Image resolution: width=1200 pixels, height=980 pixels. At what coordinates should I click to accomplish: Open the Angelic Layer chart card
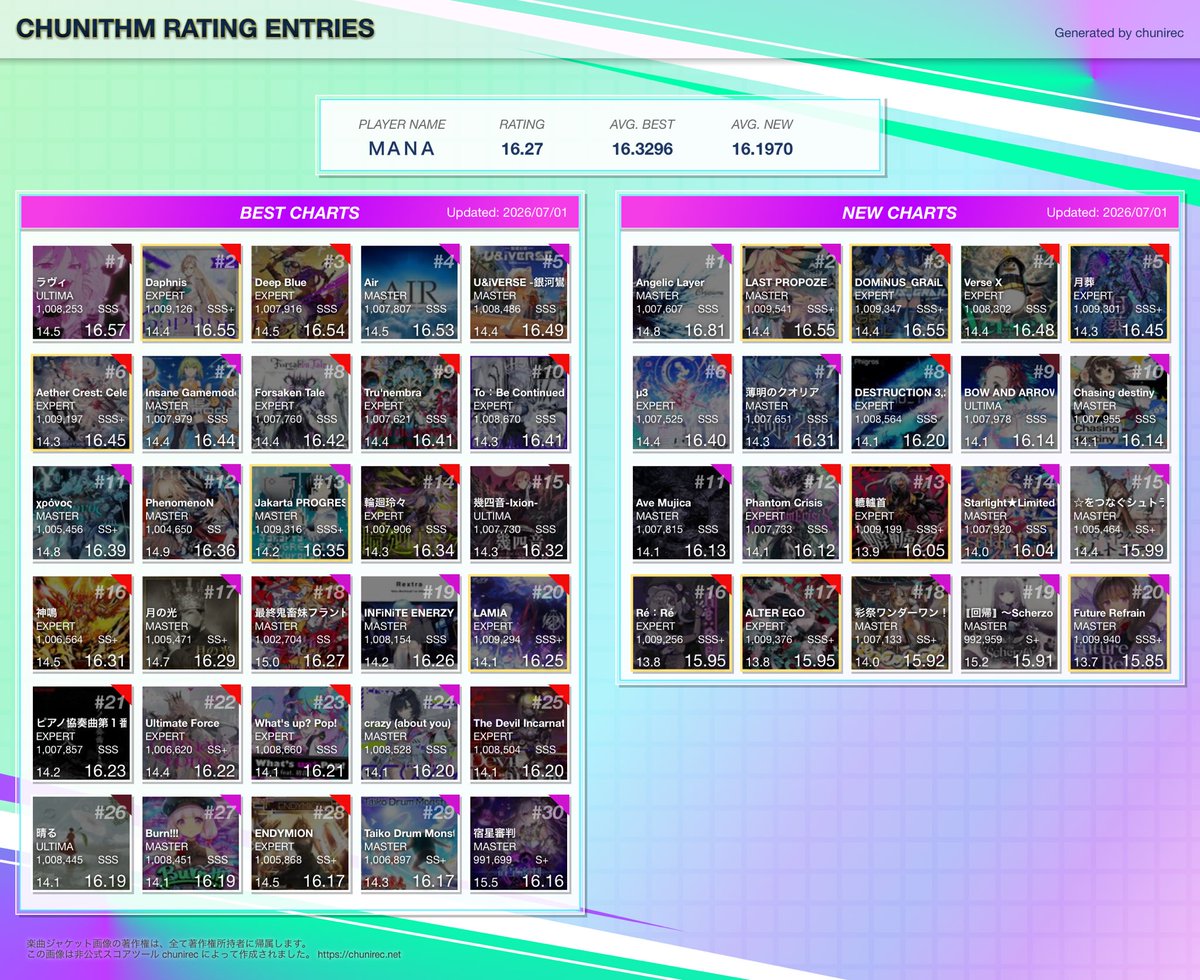(682, 292)
